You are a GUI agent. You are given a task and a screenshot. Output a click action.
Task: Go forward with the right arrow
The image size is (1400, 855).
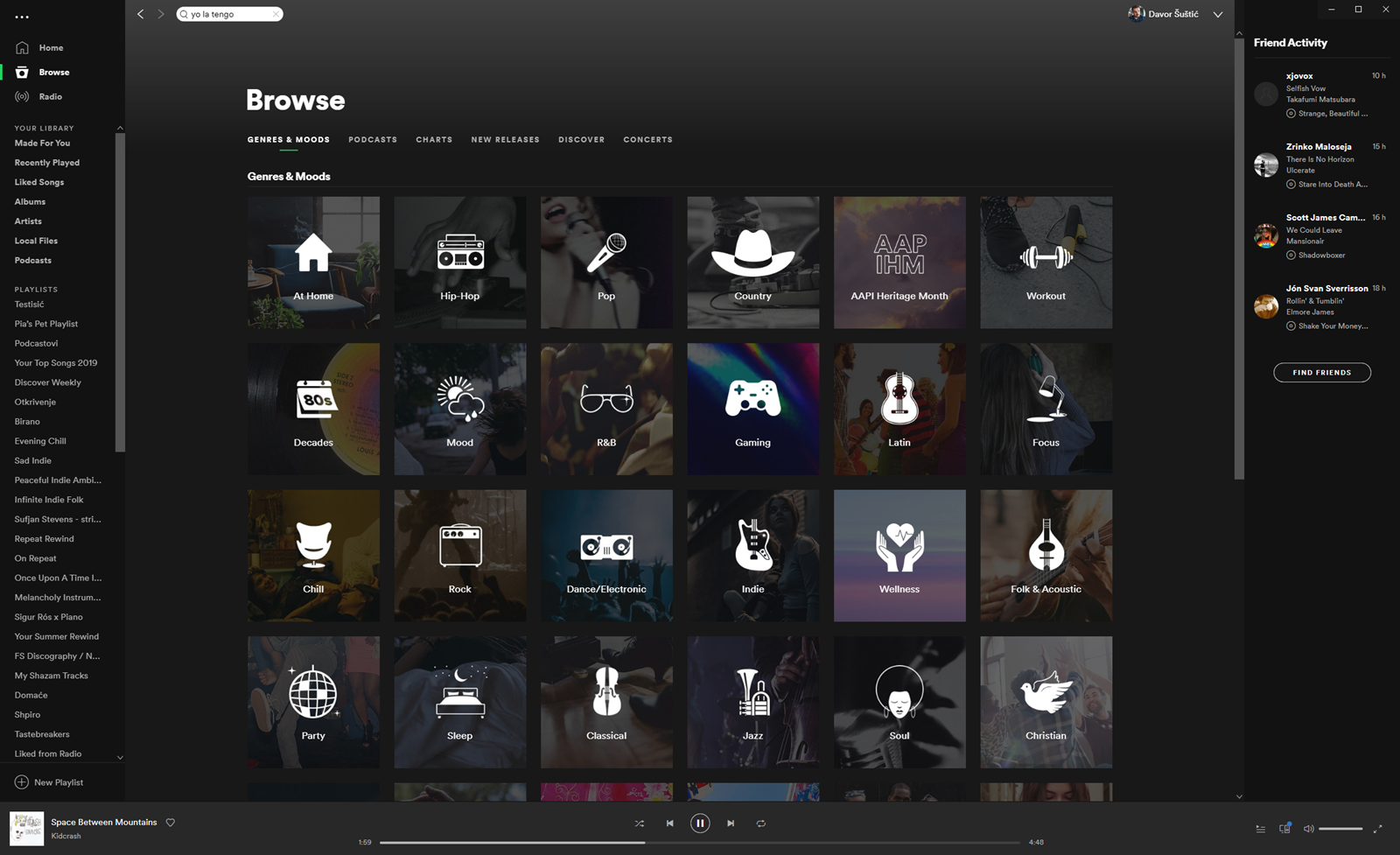pos(161,14)
